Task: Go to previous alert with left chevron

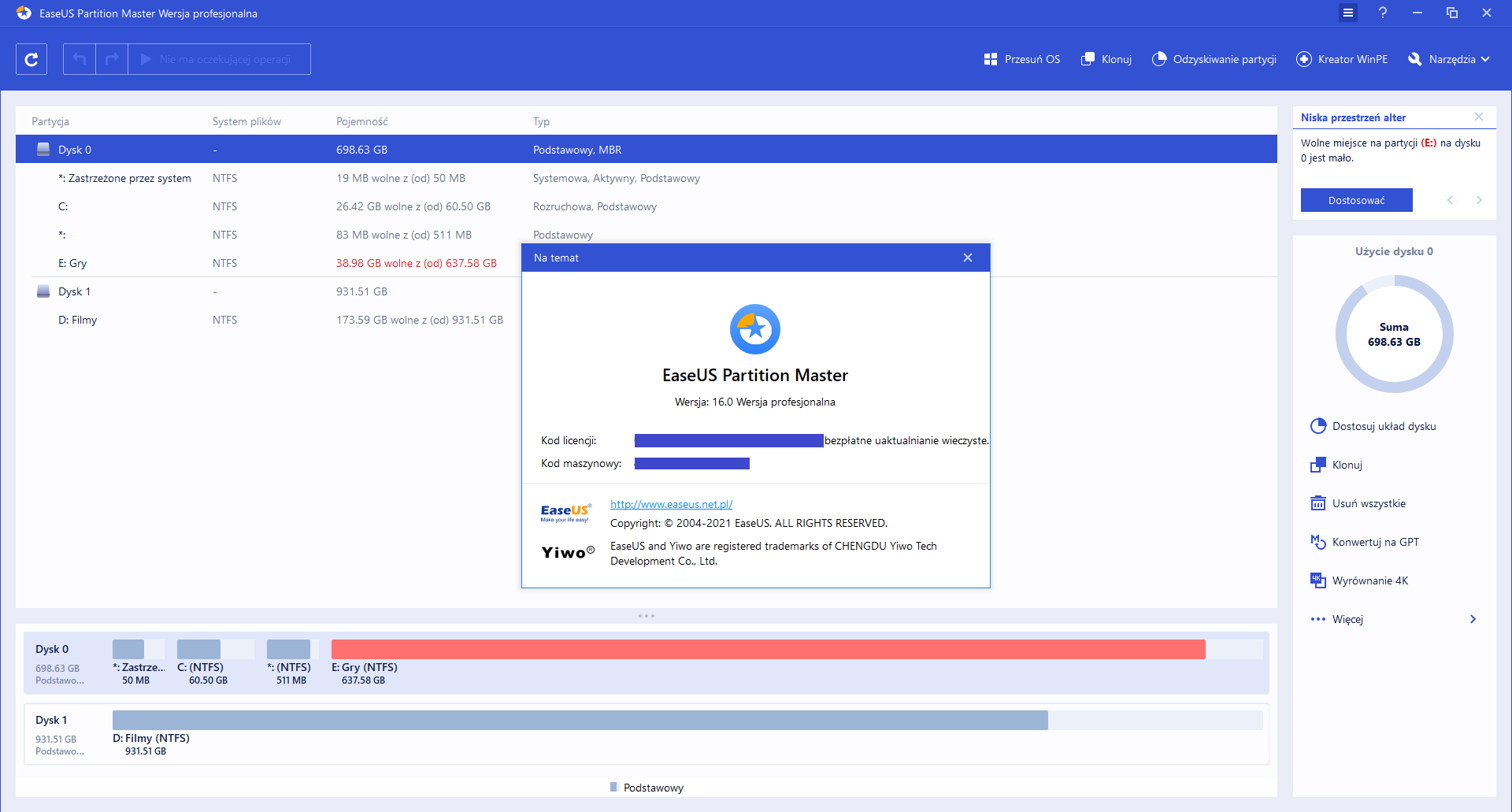Action: [1450, 200]
